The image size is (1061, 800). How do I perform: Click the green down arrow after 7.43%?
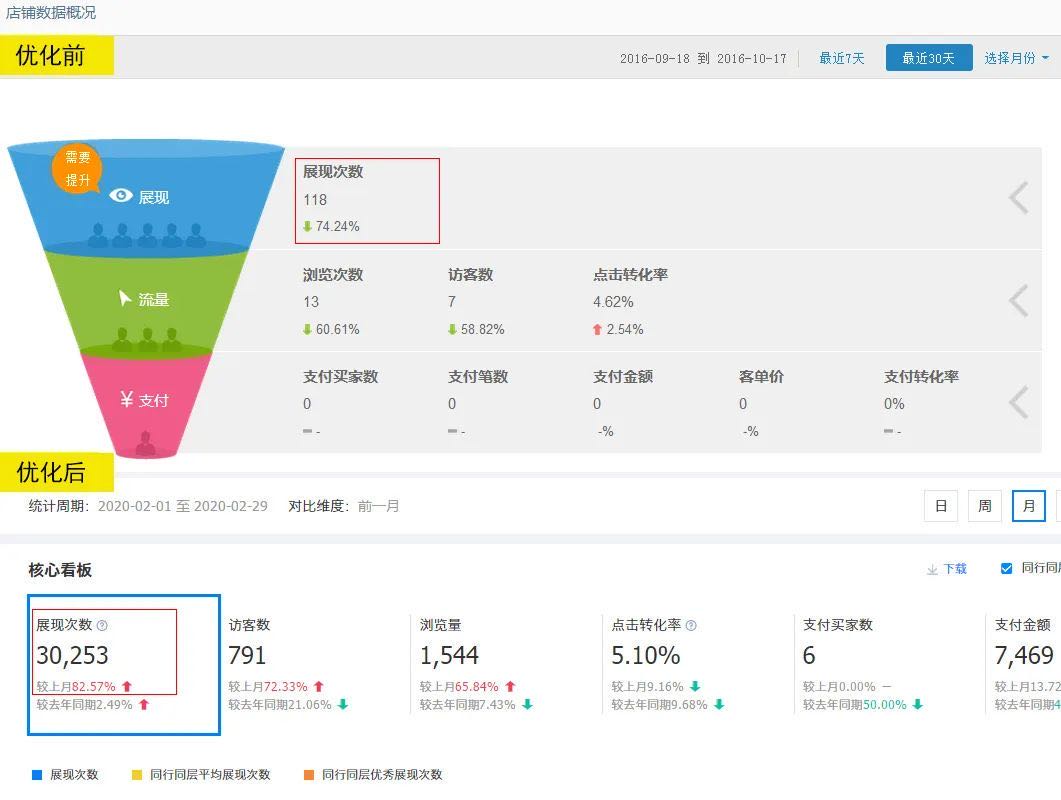point(527,705)
